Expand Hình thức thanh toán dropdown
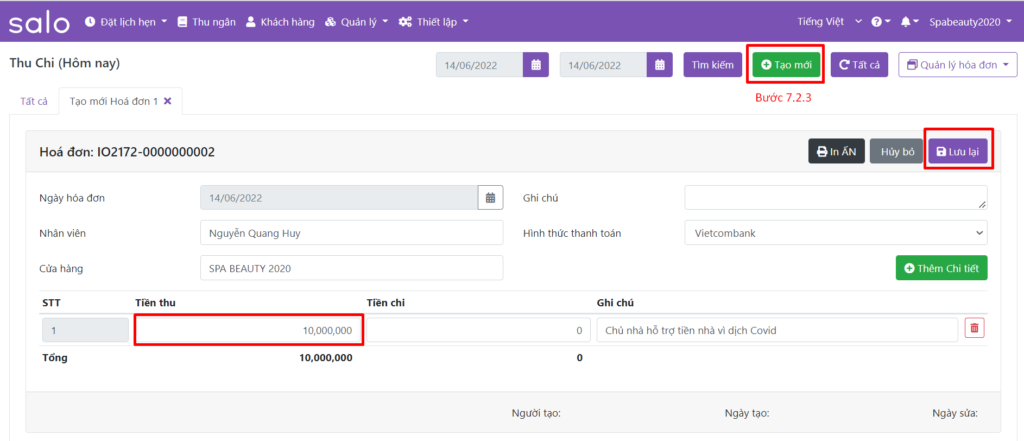 835,233
